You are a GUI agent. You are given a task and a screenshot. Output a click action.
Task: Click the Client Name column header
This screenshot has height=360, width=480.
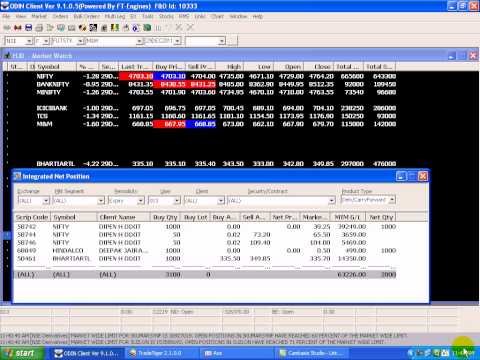(124, 217)
